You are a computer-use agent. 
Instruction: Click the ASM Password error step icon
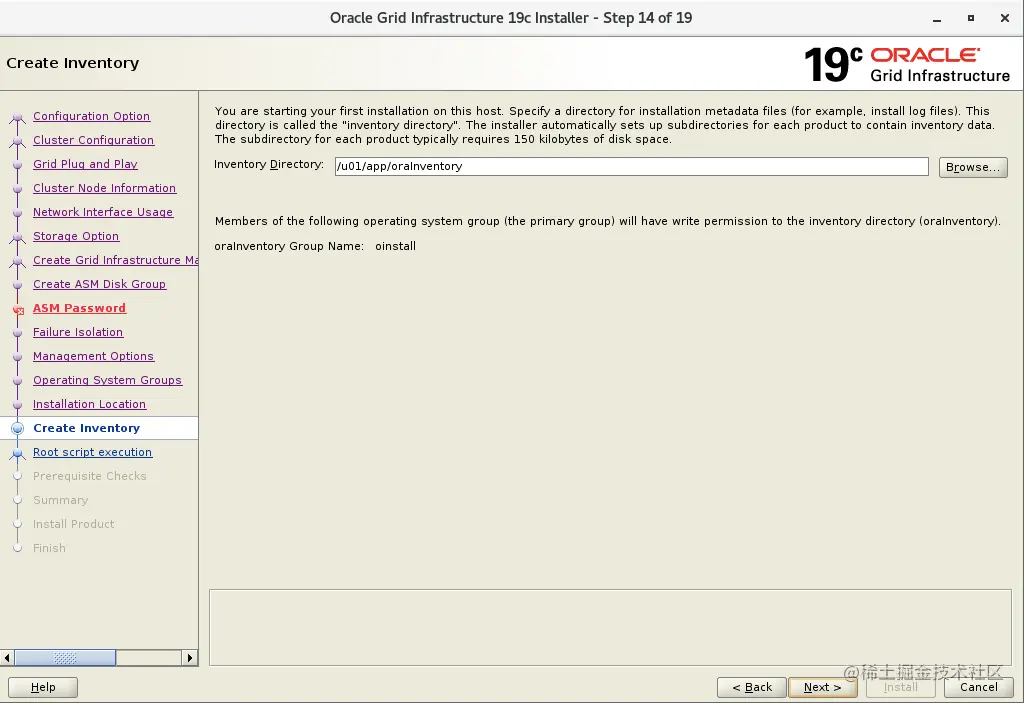coord(18,310)
